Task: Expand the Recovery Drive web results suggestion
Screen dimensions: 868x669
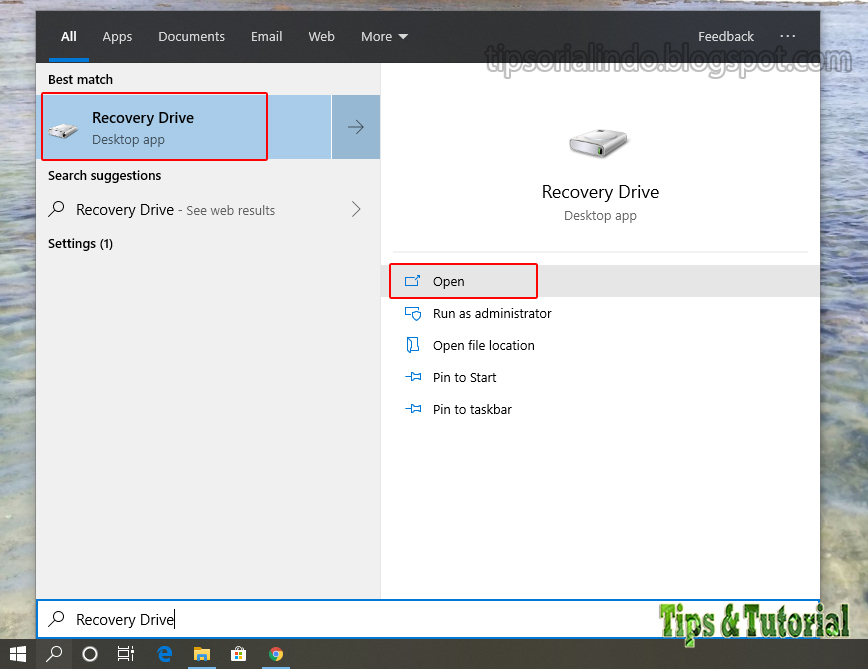Action: tap(355, 210)
